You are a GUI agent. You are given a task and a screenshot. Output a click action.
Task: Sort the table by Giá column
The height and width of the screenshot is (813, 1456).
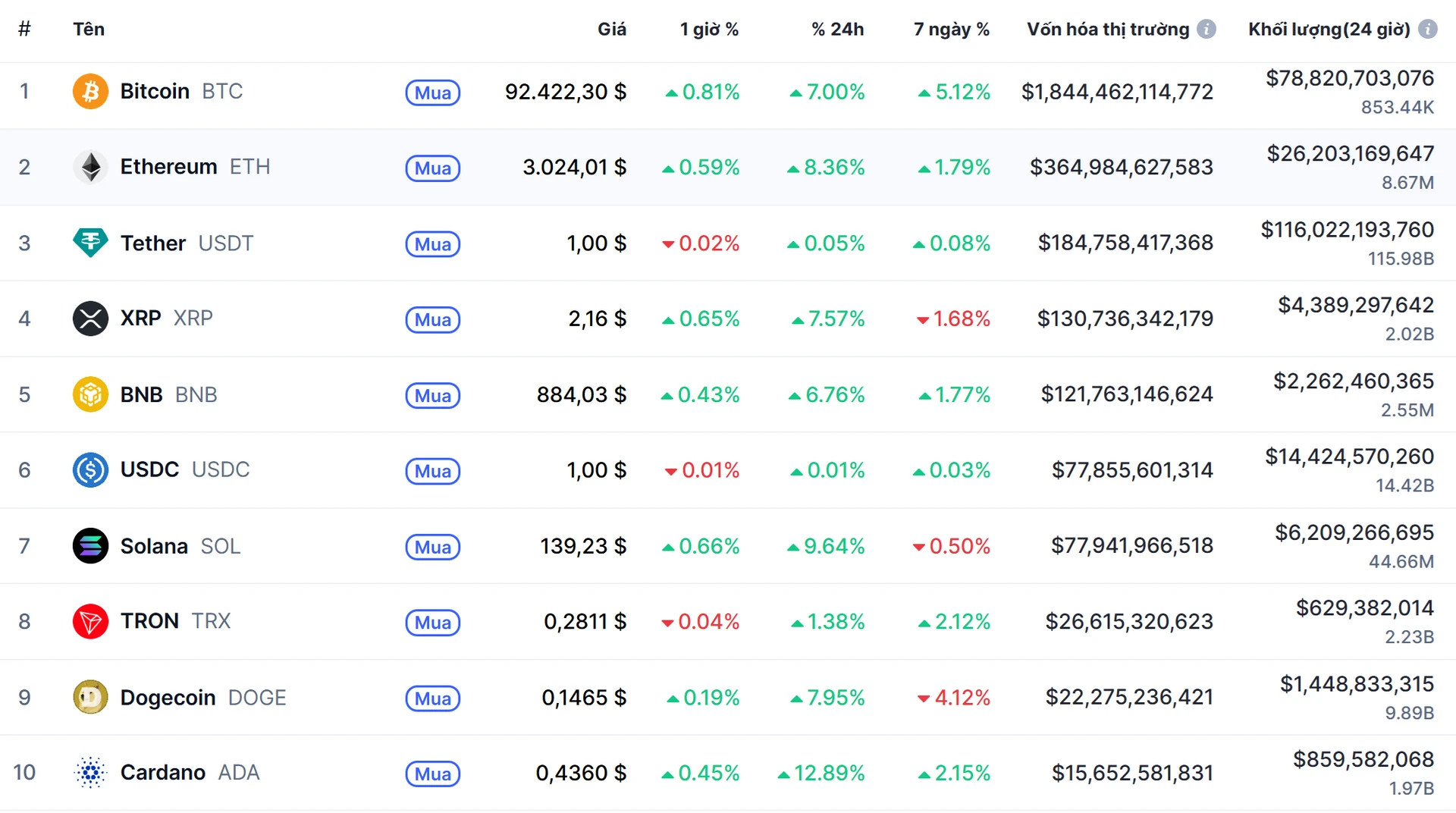point(611,30)
